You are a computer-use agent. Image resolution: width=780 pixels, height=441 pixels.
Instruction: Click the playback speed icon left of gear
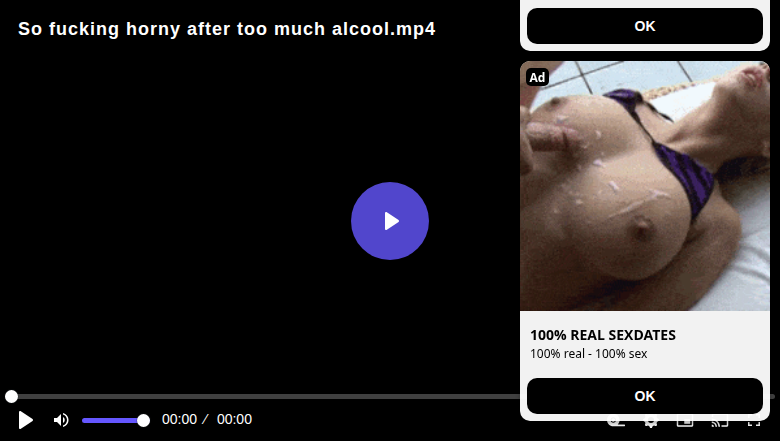616,423
